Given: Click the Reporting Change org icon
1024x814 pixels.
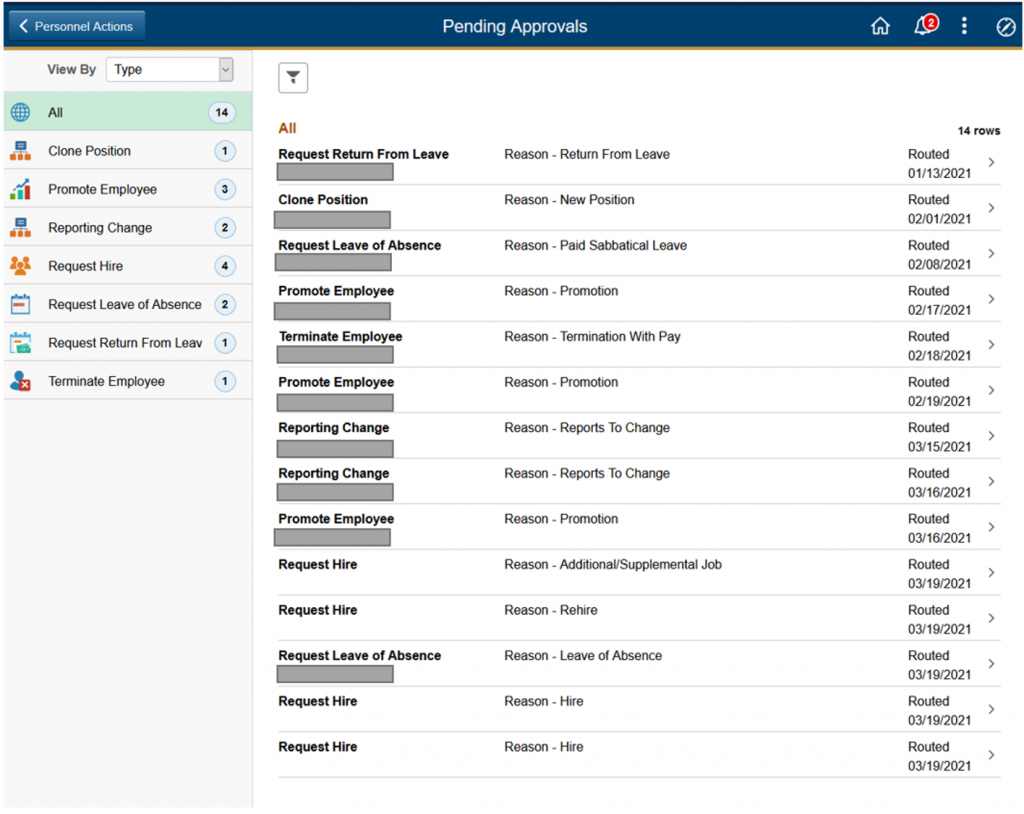Looking at the screenshot, I should [20, 227].
